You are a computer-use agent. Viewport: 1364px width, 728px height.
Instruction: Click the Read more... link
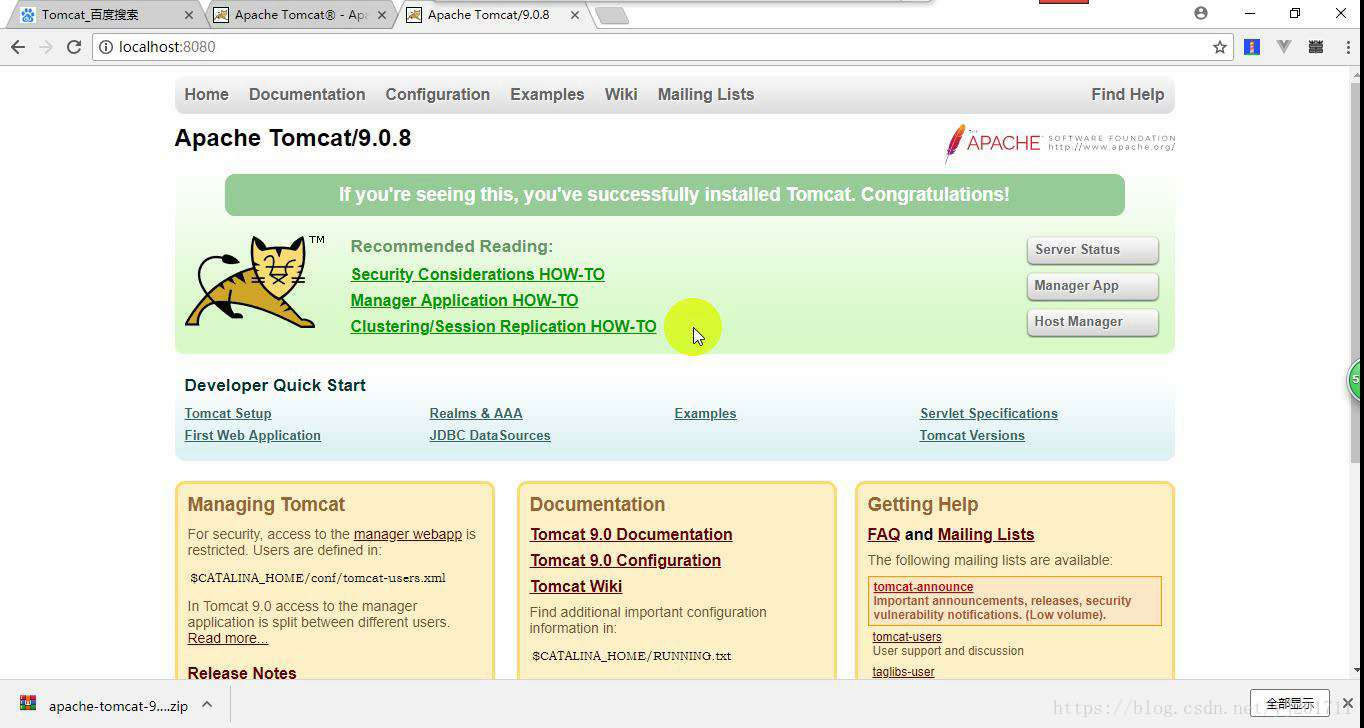tap(228, 638)
